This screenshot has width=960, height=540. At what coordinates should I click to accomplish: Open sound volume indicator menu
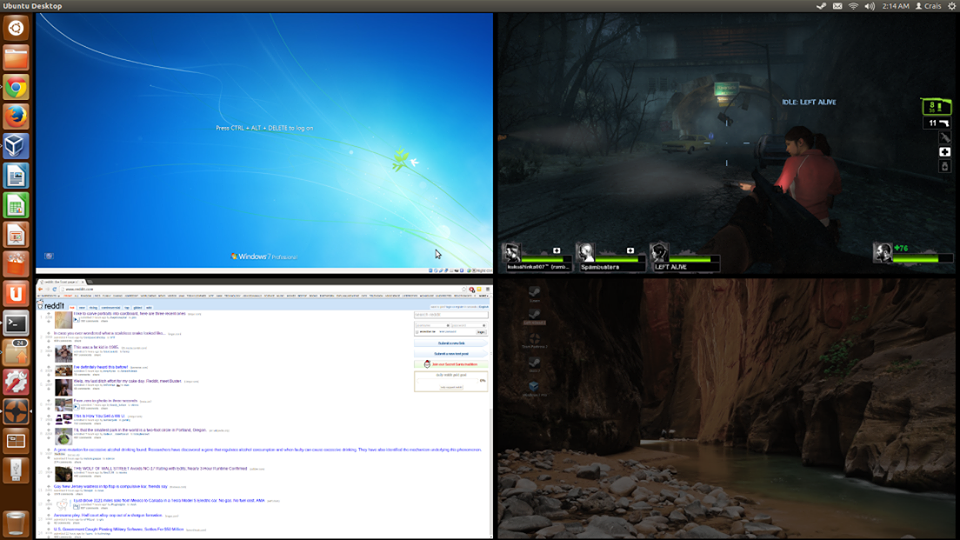click(869, 6)
